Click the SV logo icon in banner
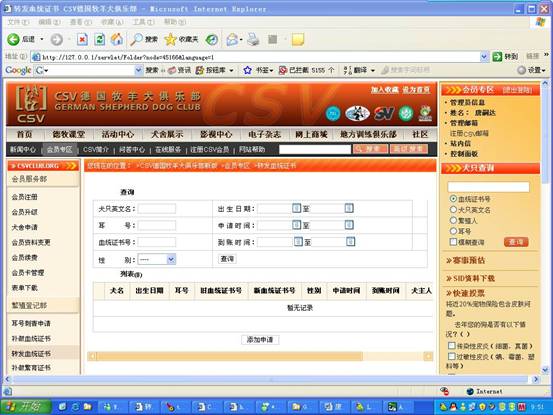 (383, 113)
